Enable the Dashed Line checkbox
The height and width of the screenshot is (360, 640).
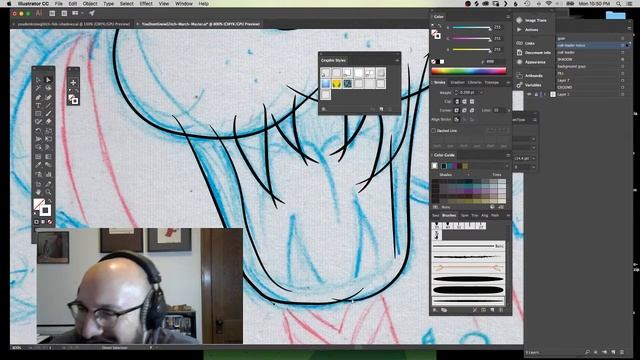[x=433, y=131]
